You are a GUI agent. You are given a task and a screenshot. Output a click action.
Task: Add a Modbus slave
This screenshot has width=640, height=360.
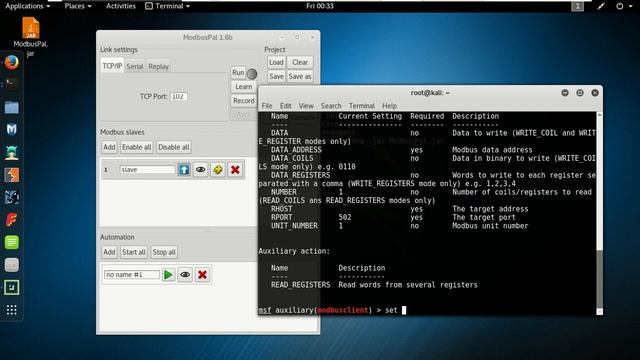pos(109,147)
